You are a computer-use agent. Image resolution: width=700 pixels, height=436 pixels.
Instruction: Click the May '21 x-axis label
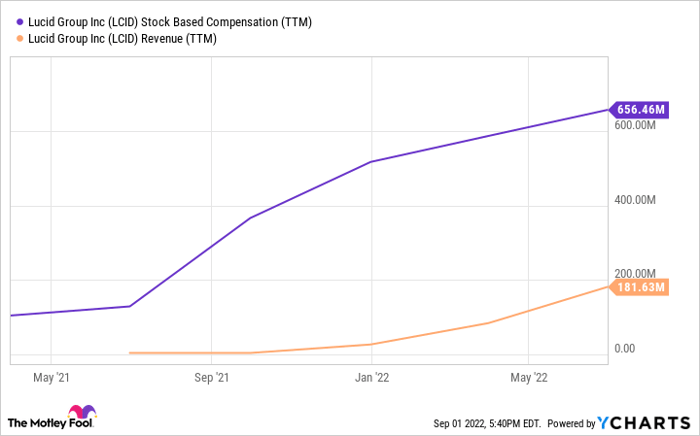click(x=50, y=377)
